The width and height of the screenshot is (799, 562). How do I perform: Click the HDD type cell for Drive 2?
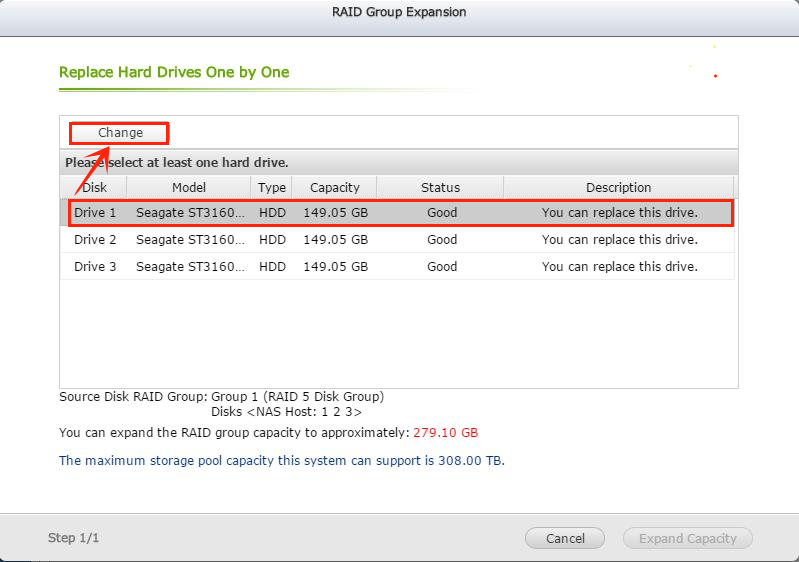pyautogui.click(x=272, y=240)
